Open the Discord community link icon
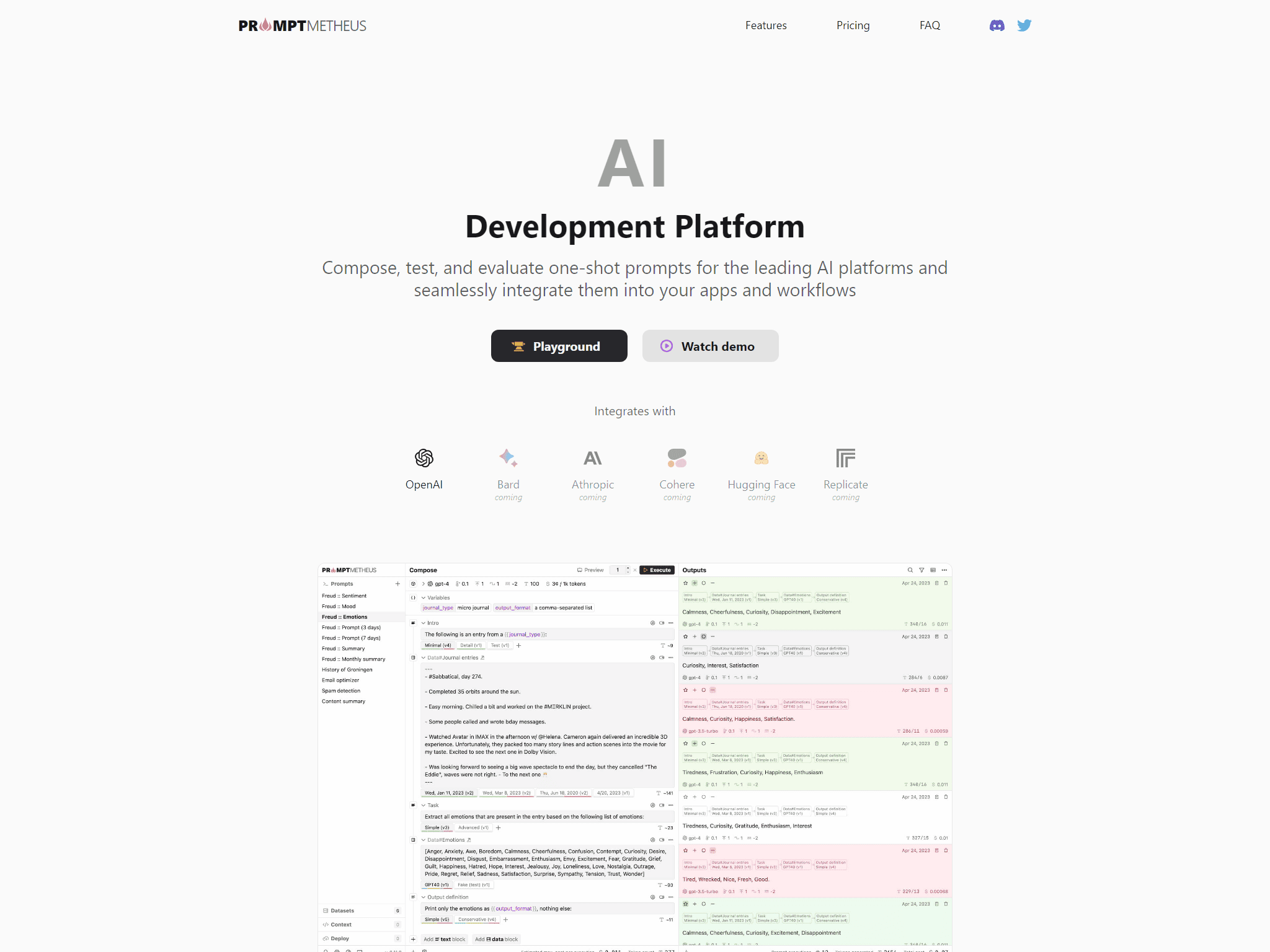 point(997,25)
